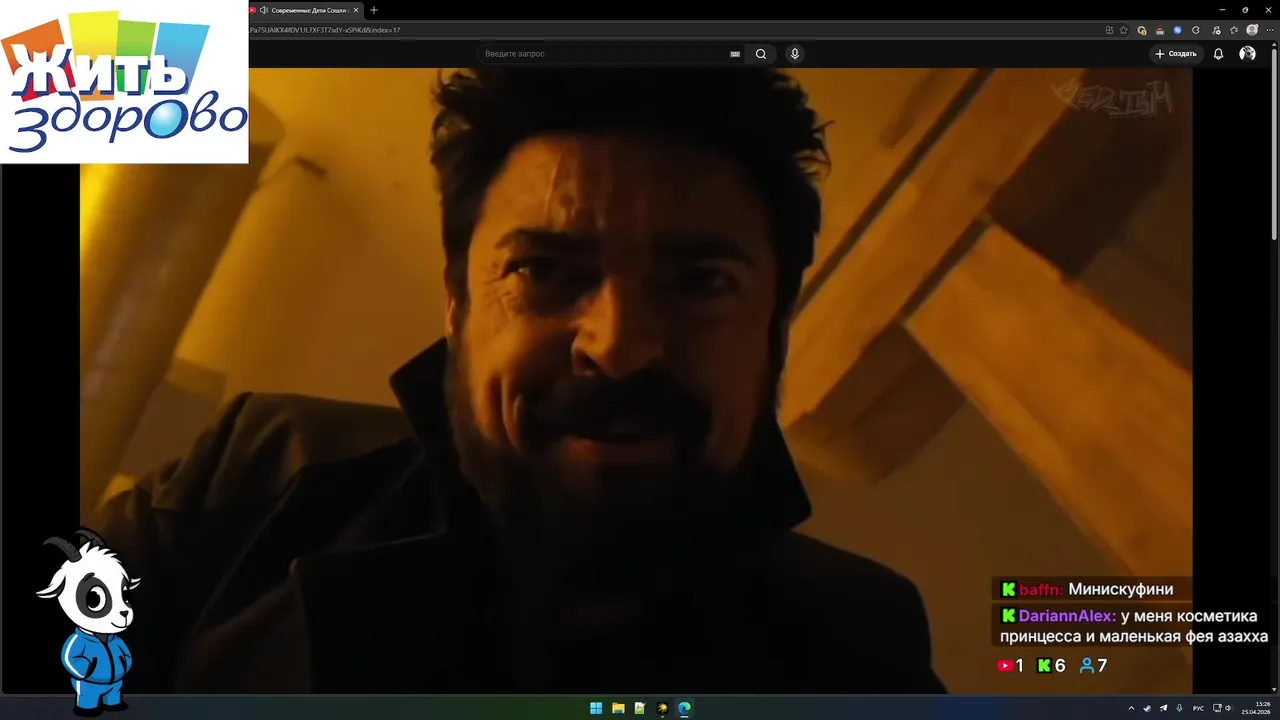1280x720 pixels.
Task: Click the "Создать" create button
Action: (x=1176, y=54)
